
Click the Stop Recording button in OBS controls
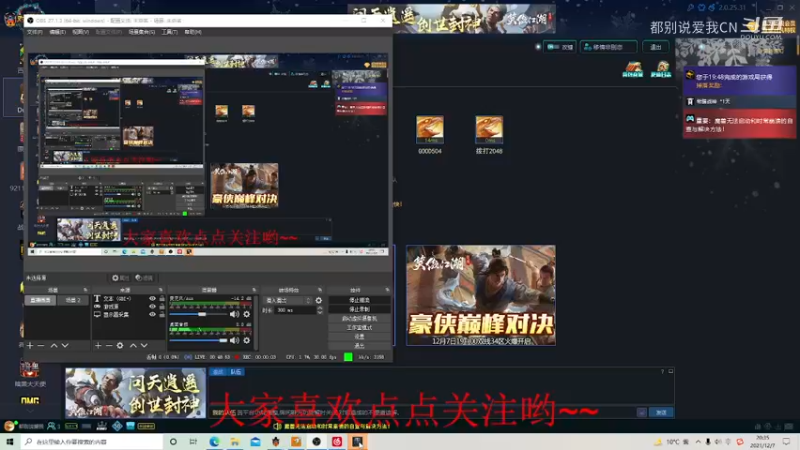(x=360, y=309)
